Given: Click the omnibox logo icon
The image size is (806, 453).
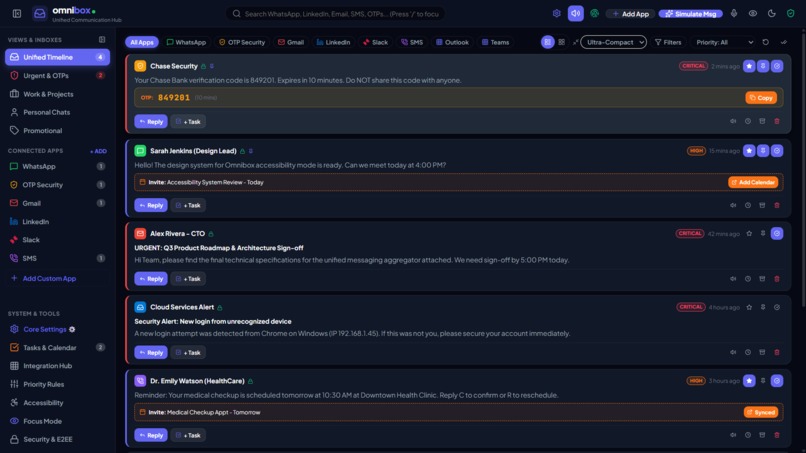Looking at the screenshot, I should point(40,13).
